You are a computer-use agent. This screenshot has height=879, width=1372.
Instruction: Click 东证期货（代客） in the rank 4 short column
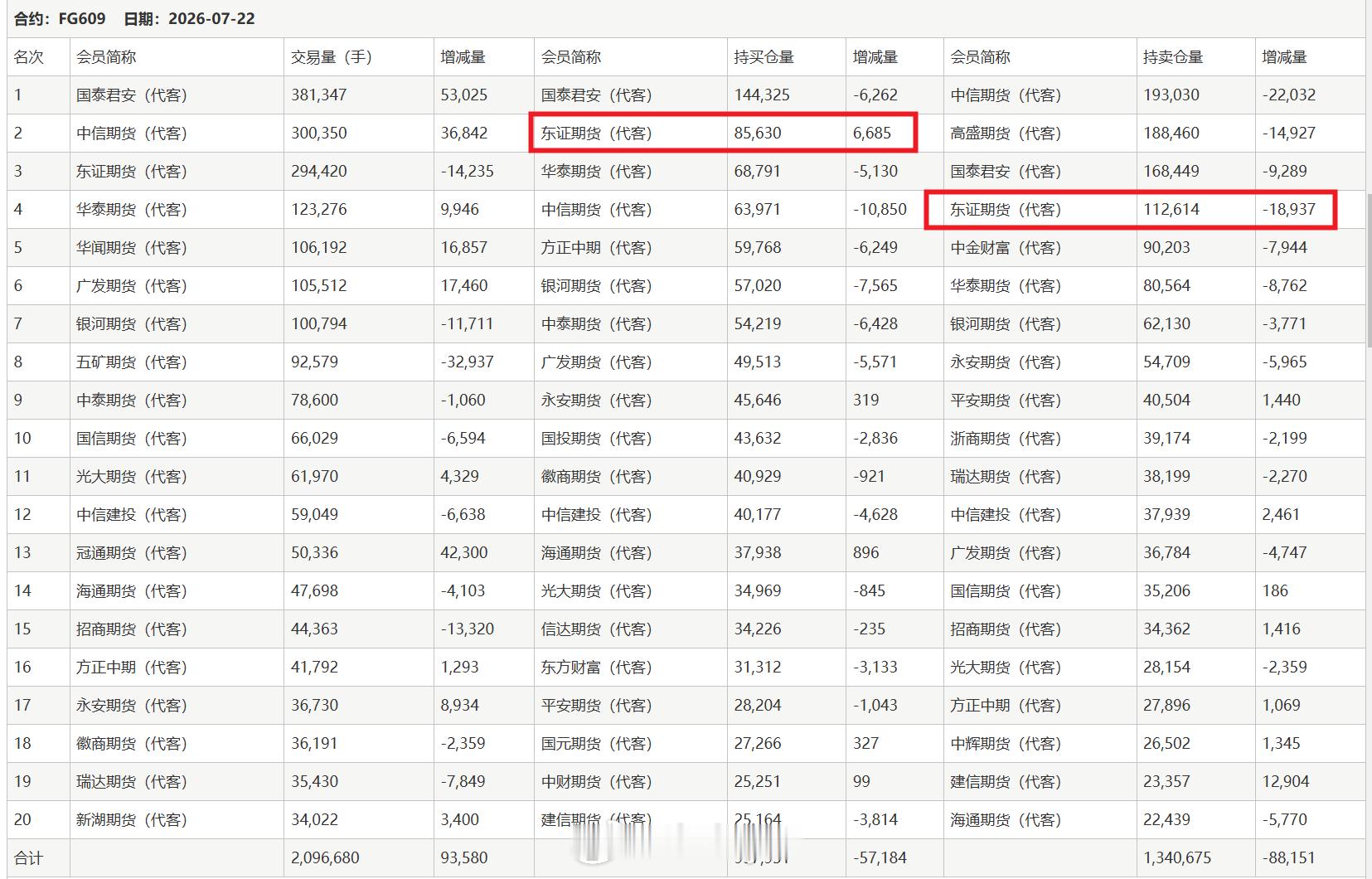pyautogui.click(x=1006, y=210)
